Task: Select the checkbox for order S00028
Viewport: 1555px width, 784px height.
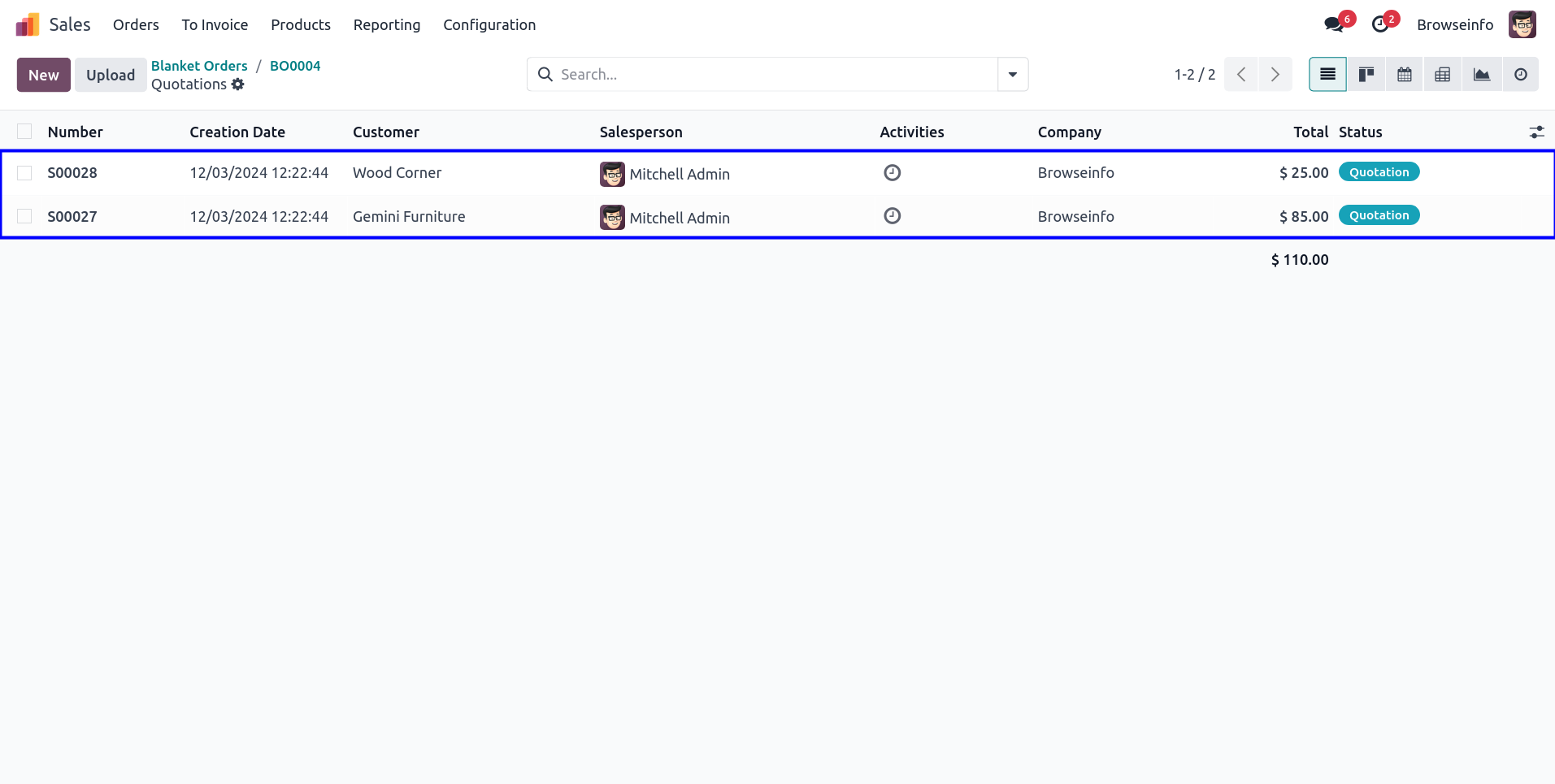Action: [24, 173]
